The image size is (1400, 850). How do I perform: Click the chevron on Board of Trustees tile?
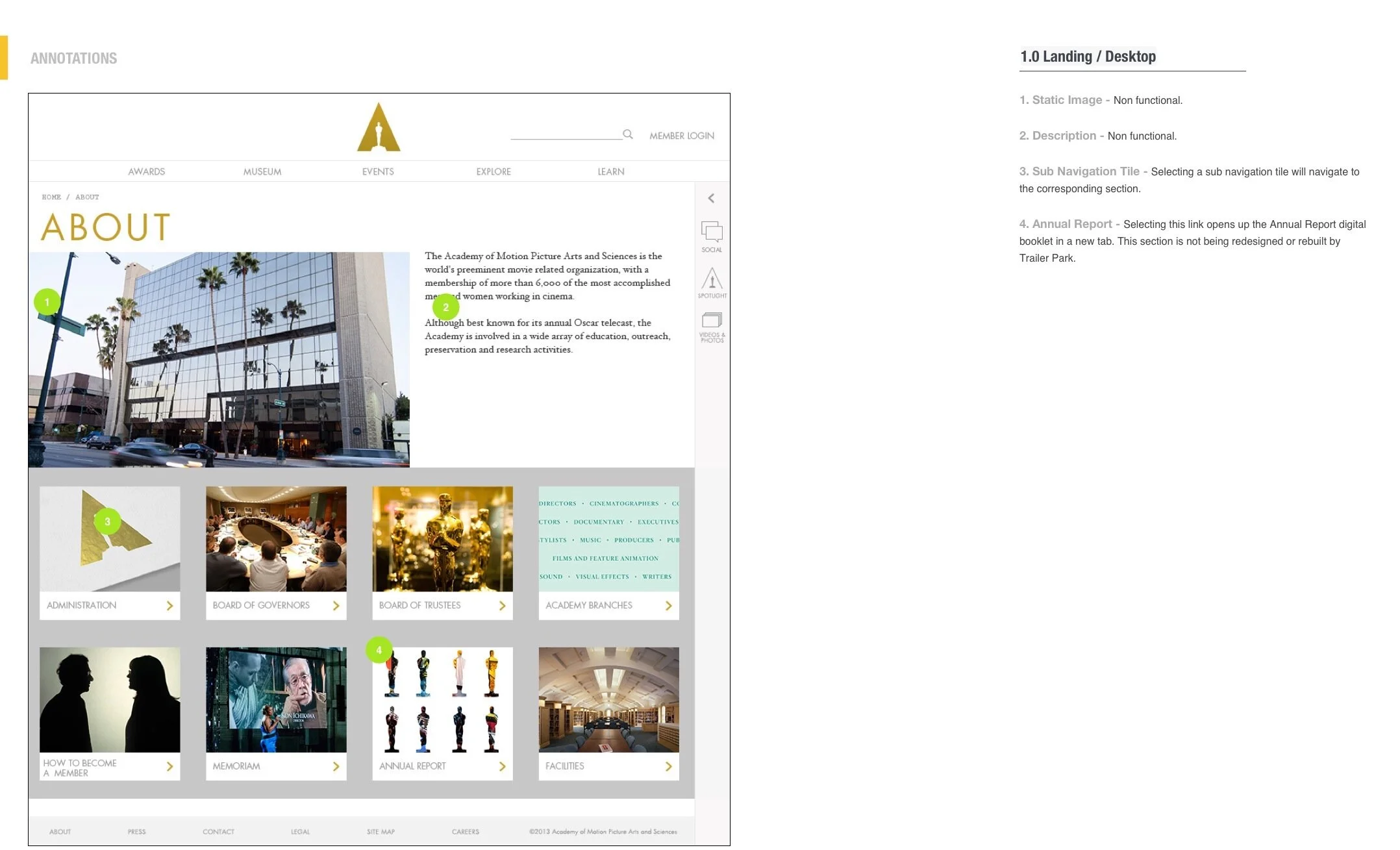(x=502, y=606)
